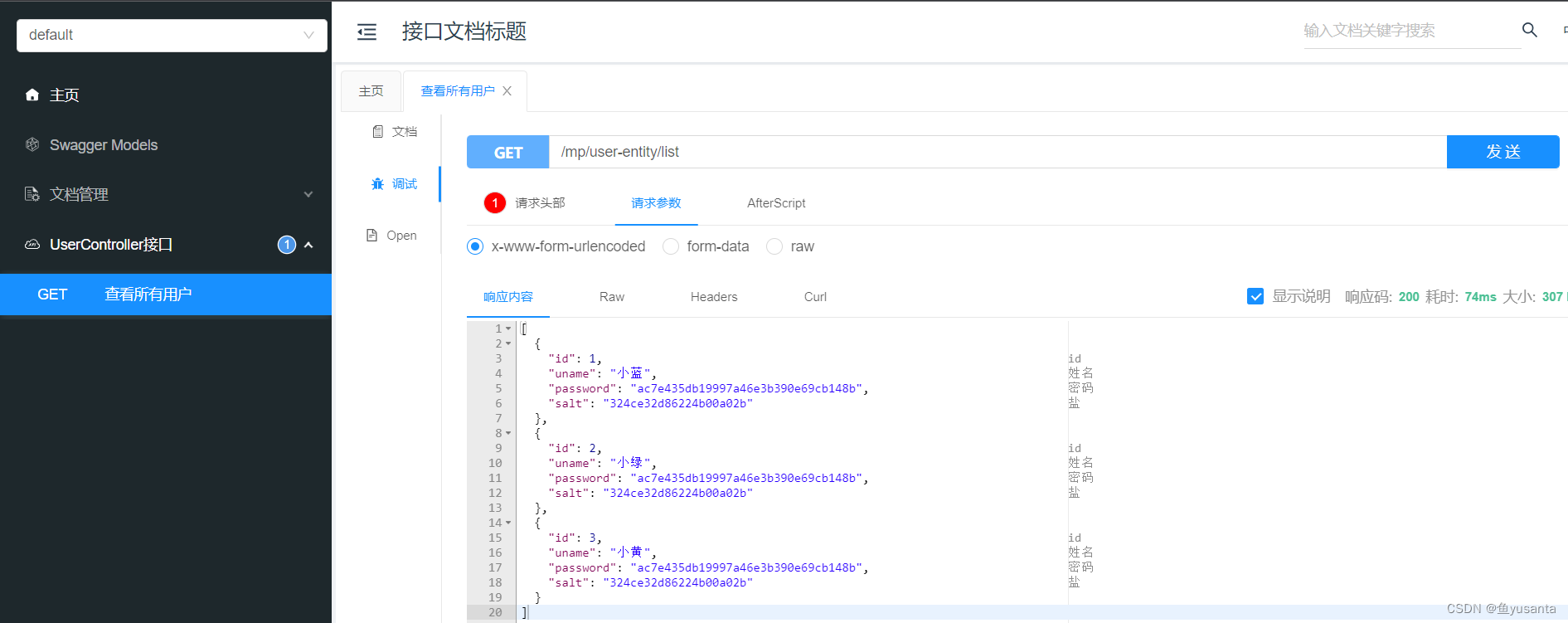
Task: Click the "uname": "小蓝" line
Action: pyautogui.click(x=602, y=373)
